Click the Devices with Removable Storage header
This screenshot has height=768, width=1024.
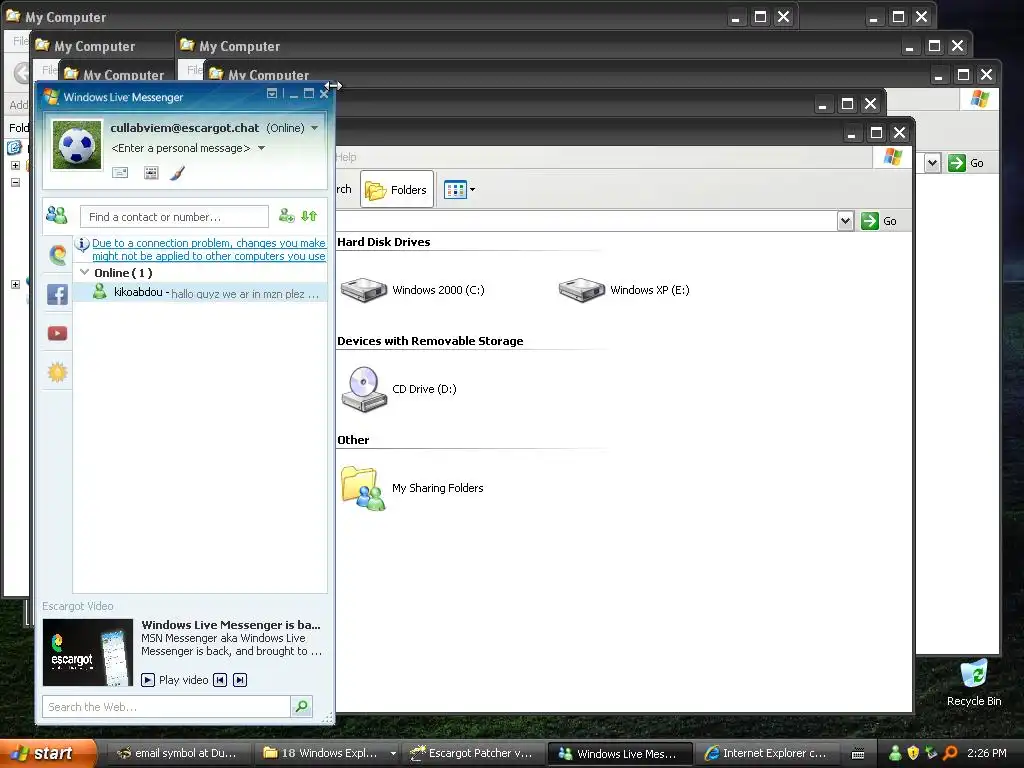[430, 341]
